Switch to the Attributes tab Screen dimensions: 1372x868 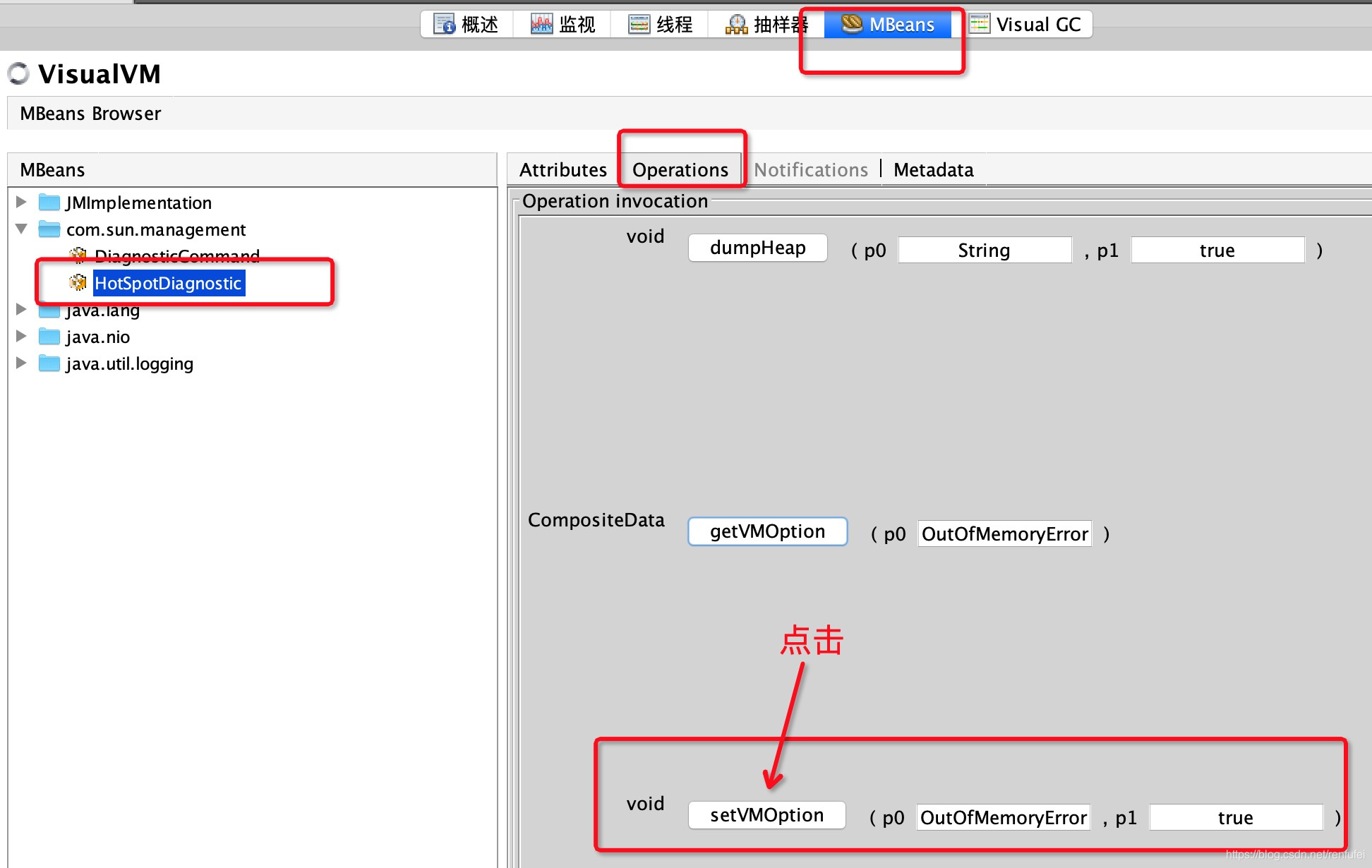(x=563, y=170)
